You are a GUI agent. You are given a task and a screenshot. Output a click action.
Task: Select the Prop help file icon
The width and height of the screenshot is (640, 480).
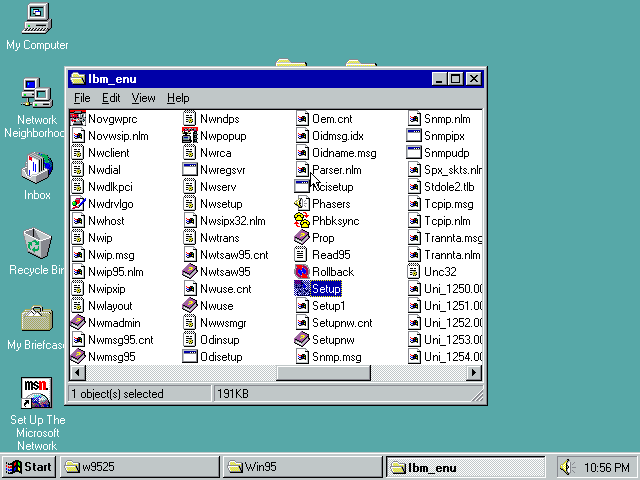(x=302, y=238)
